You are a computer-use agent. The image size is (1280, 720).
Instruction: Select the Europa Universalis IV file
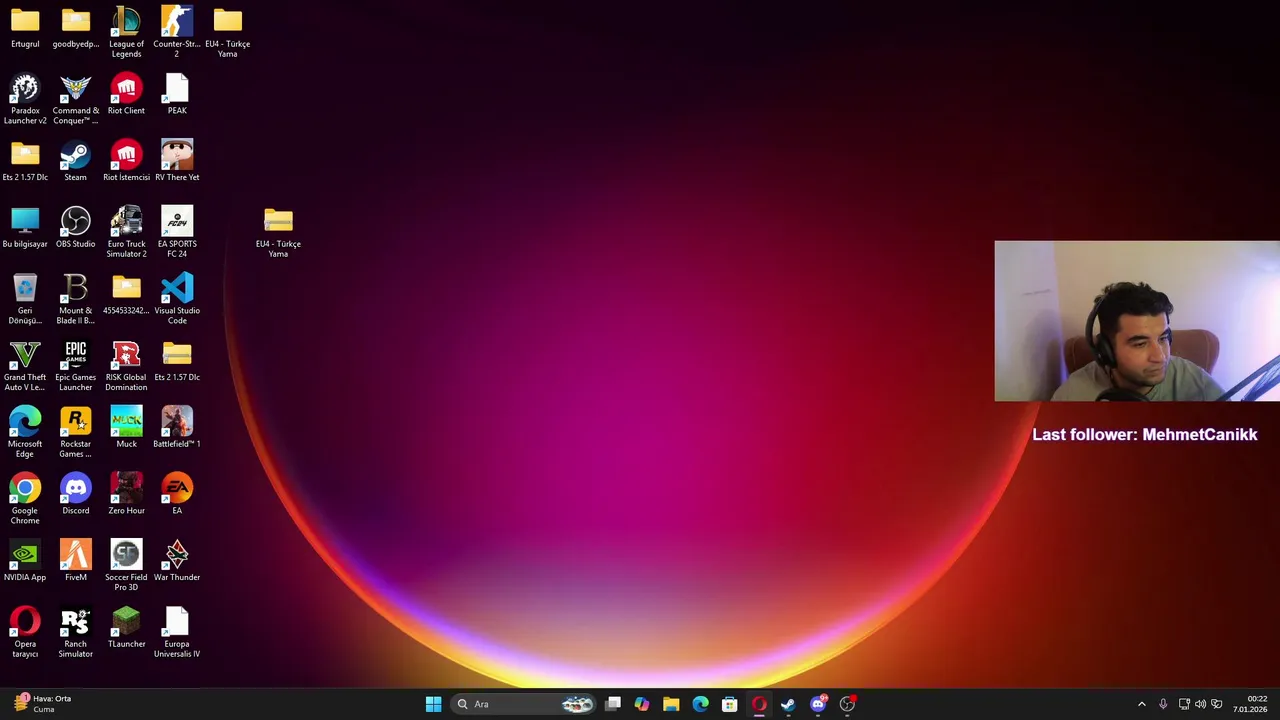click(177, 632)
